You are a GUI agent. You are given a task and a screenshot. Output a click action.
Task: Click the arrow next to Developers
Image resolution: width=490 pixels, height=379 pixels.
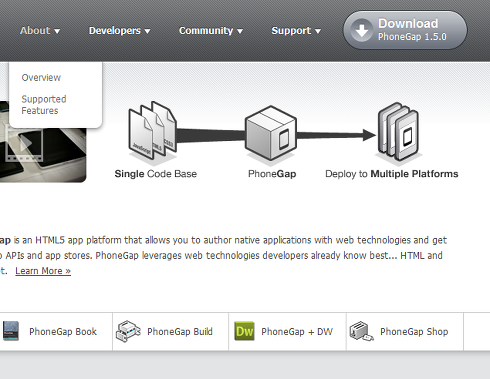coord(147,31)
